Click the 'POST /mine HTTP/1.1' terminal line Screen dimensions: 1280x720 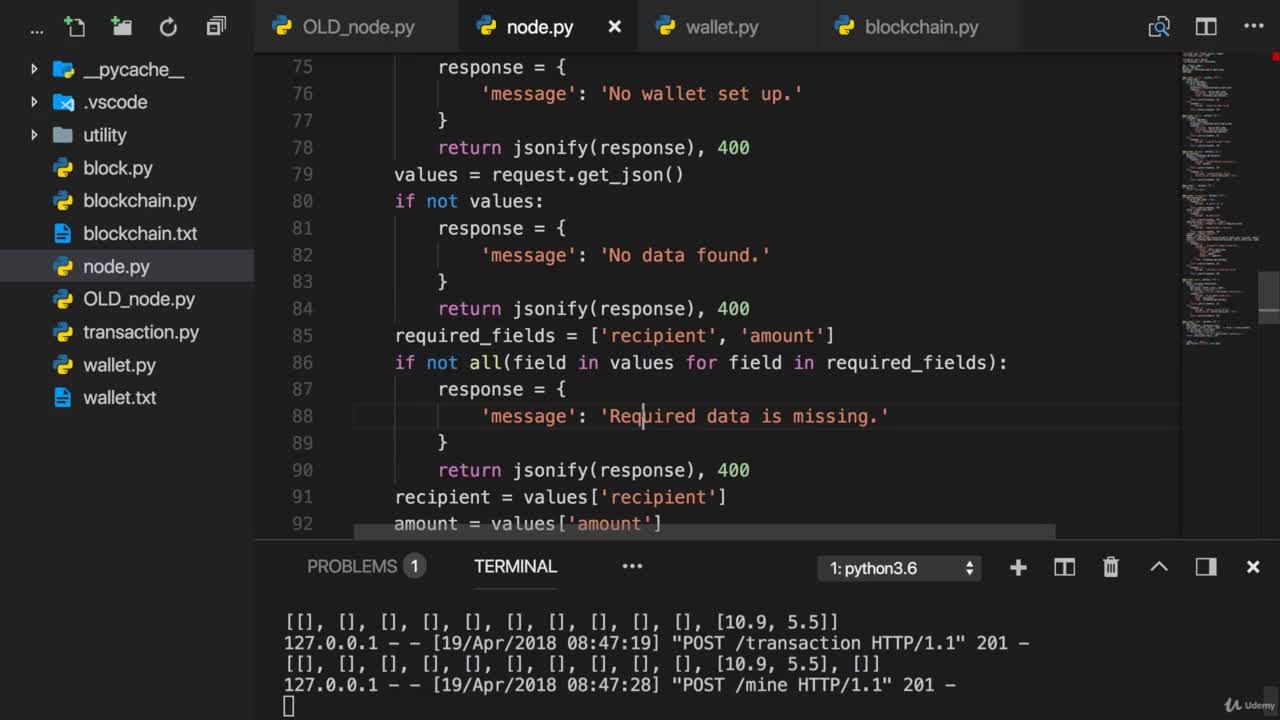coord(620,685)
